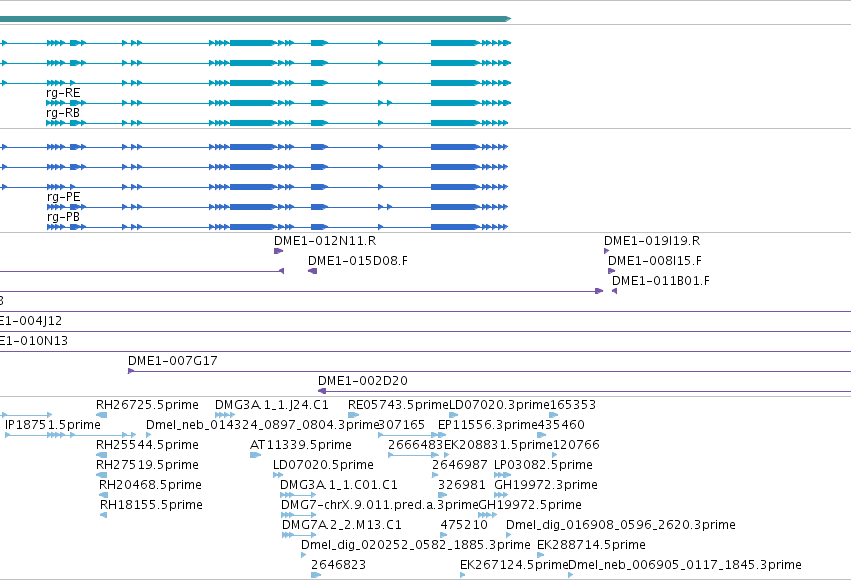
Task: Click the arrow glyph under DME1-015D08.F
Action: tap(313, 271)
